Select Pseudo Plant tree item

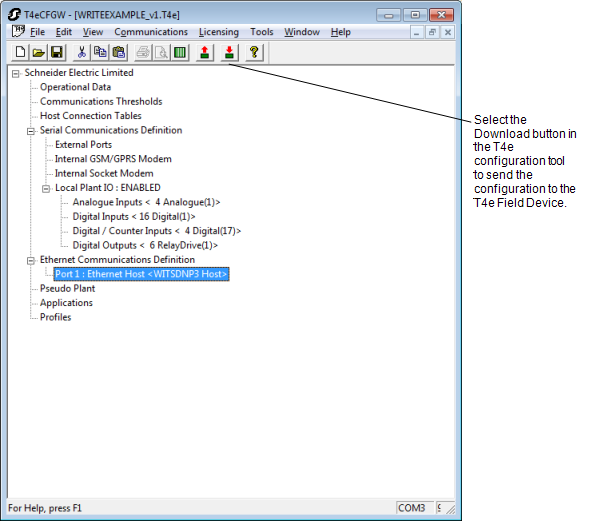pos(67,288)
